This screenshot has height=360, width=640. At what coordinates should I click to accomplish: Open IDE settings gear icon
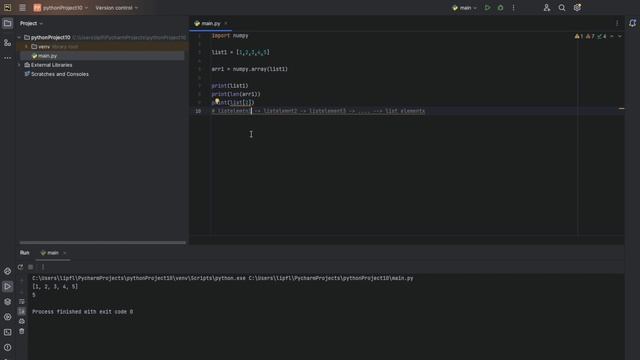[577, 8]
